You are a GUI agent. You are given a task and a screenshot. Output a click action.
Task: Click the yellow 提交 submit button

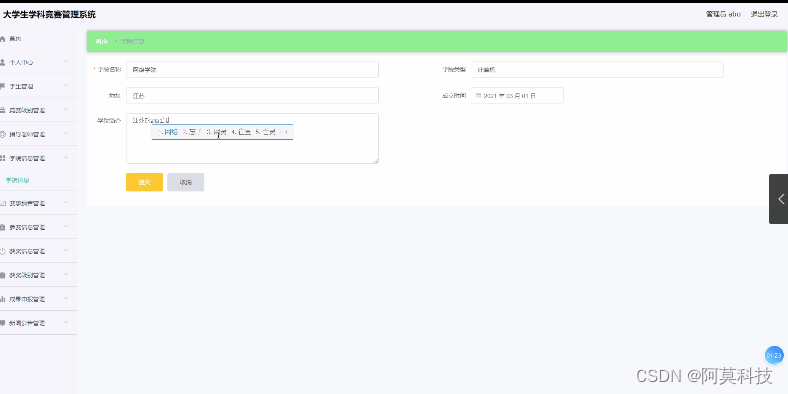pyautogui.click(x=144, y=182)
